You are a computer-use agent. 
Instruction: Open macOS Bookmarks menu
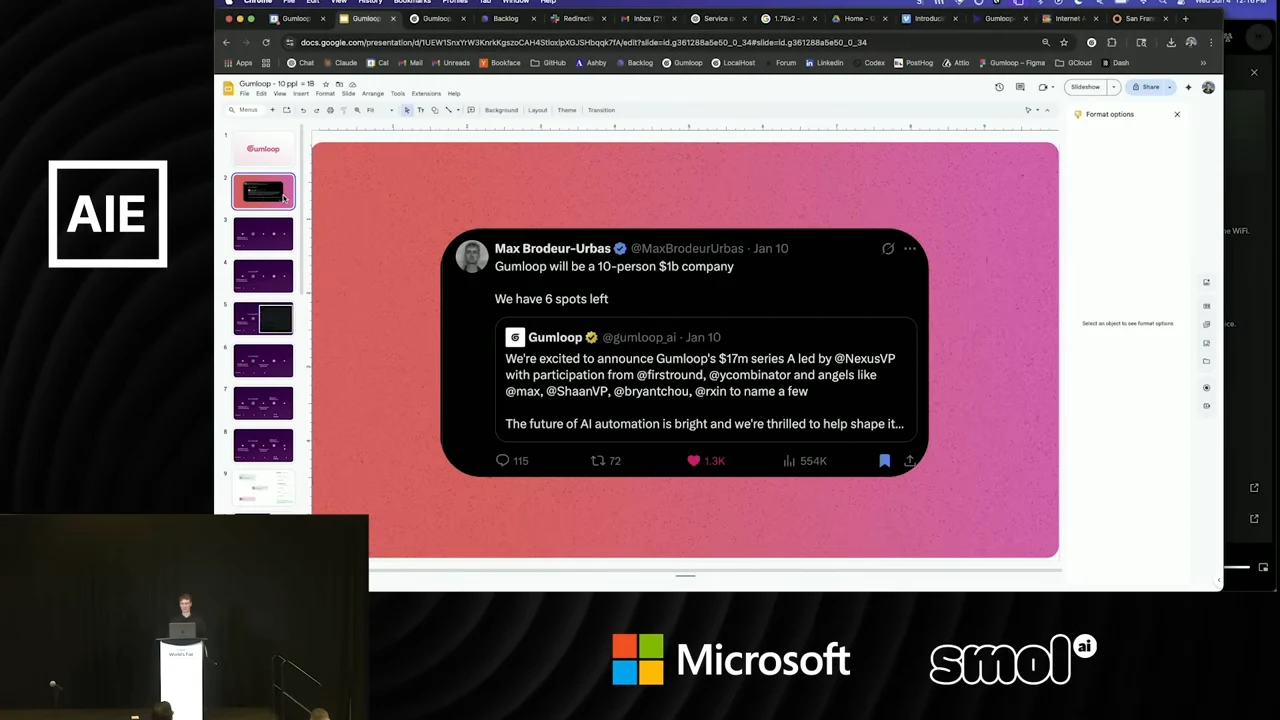[x=412, y=2]
